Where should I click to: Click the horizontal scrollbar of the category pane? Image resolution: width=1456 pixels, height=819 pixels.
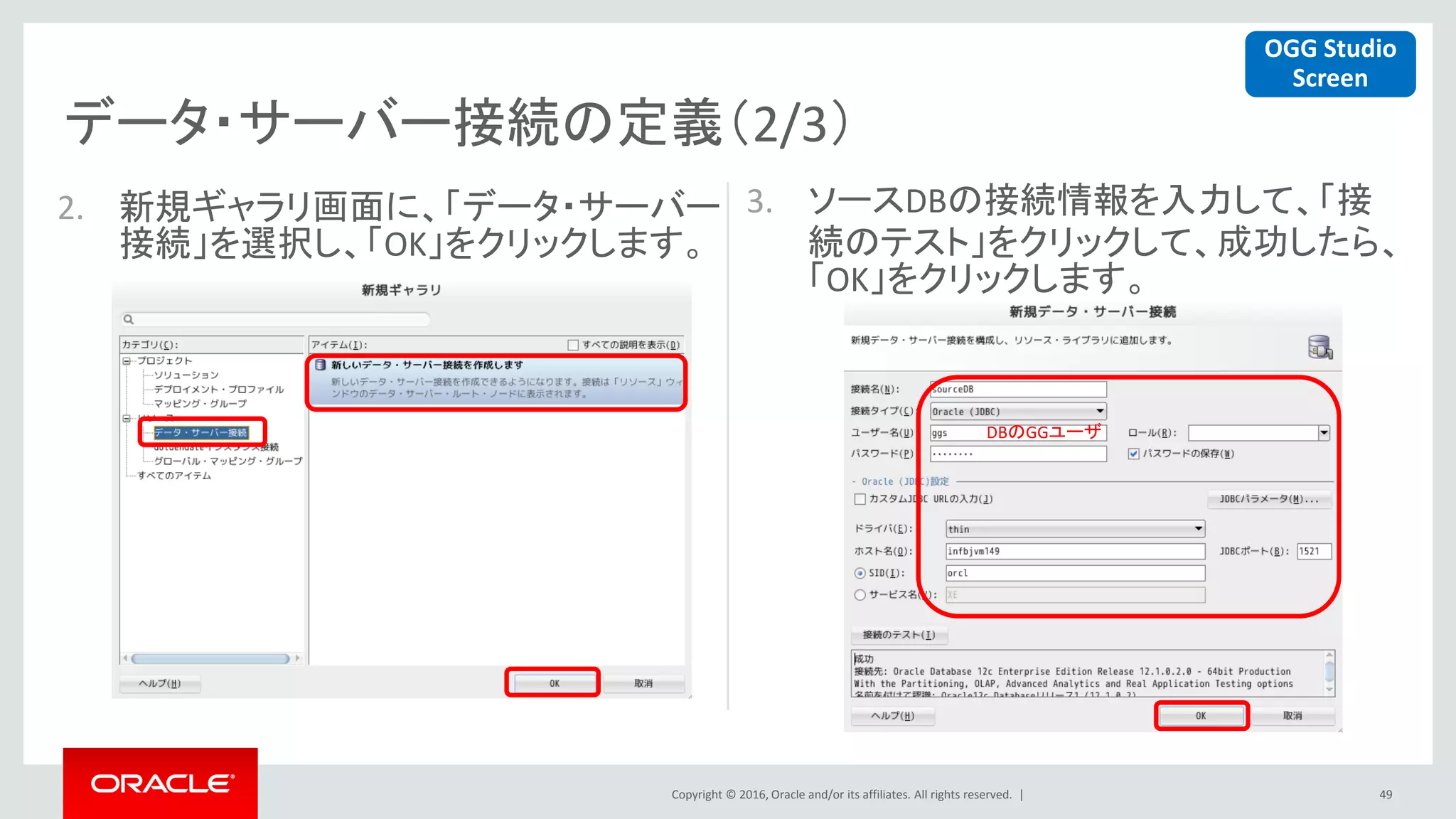pos(211,658)
